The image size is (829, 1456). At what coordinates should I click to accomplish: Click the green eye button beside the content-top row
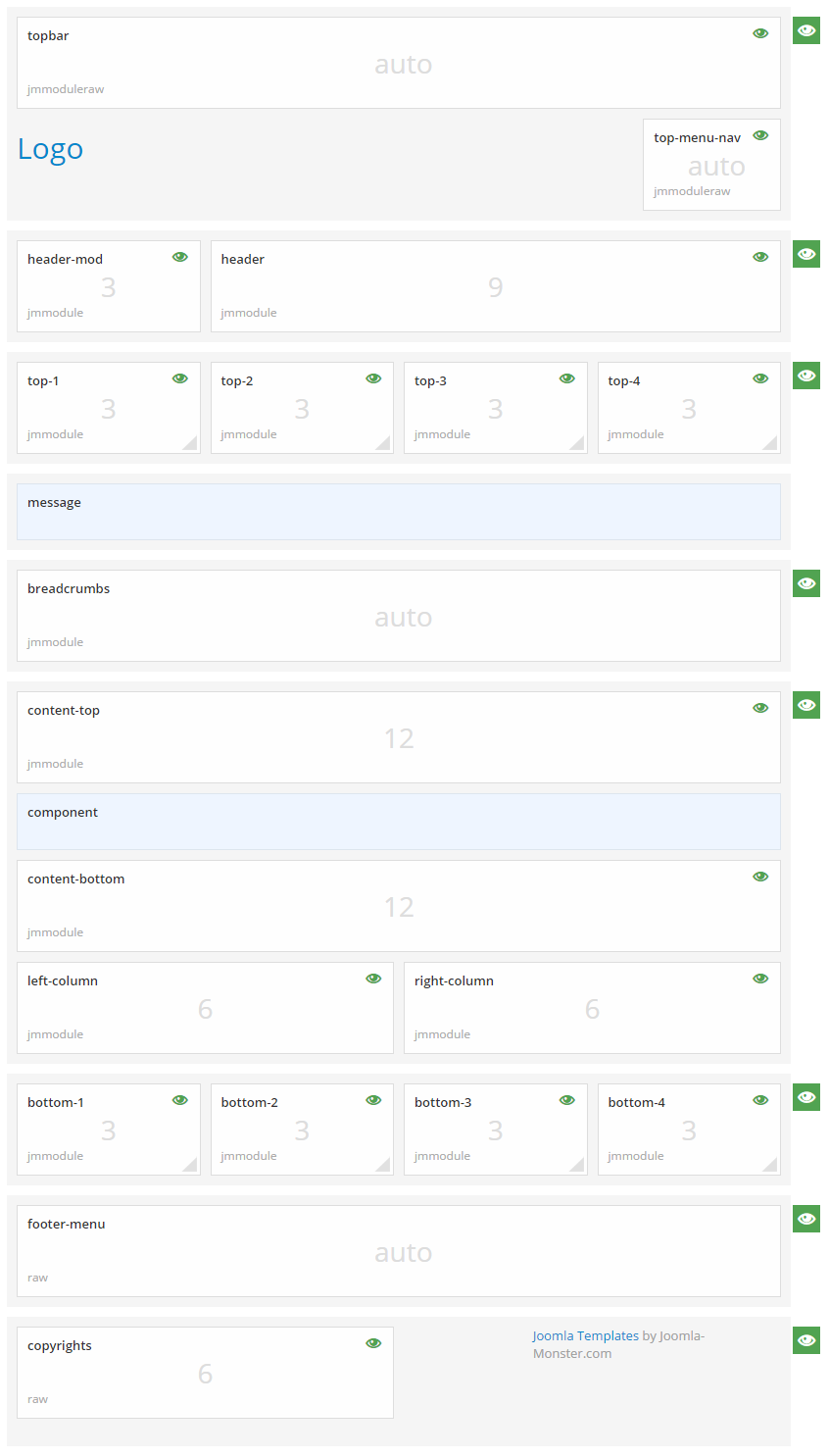point(805,706)
